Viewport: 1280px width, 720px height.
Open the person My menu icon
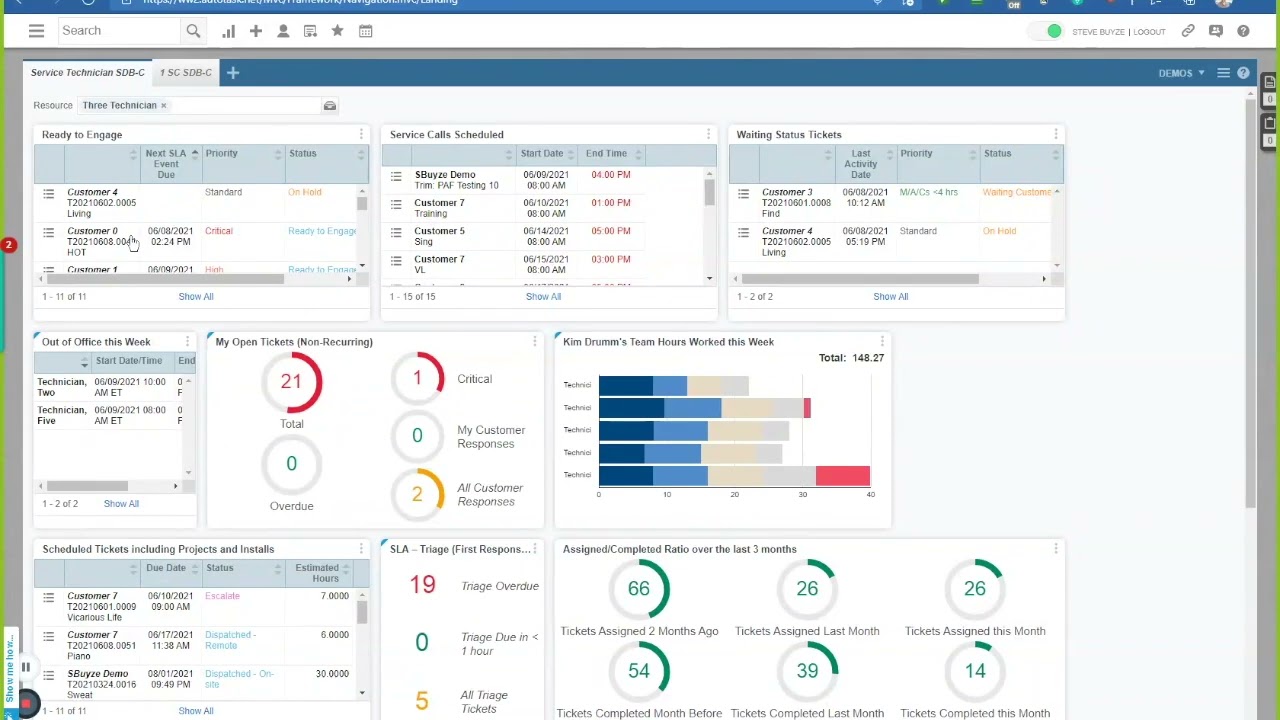click(x=283, y=31)
